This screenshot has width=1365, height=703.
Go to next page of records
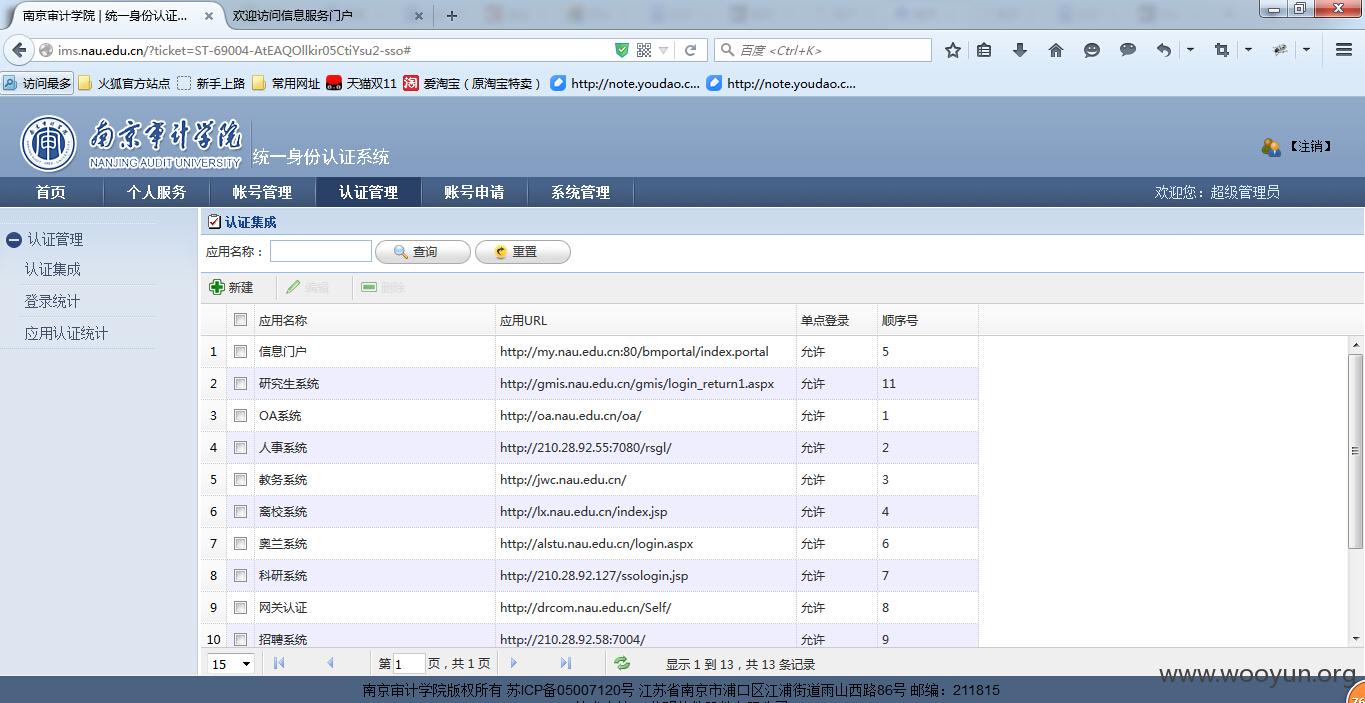[514, 663]
